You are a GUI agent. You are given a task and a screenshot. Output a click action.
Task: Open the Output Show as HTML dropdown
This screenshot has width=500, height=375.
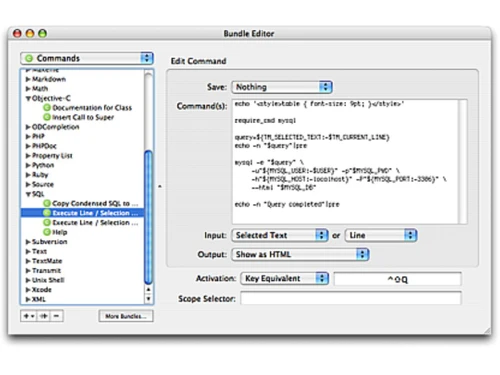[x=300, y=255]
